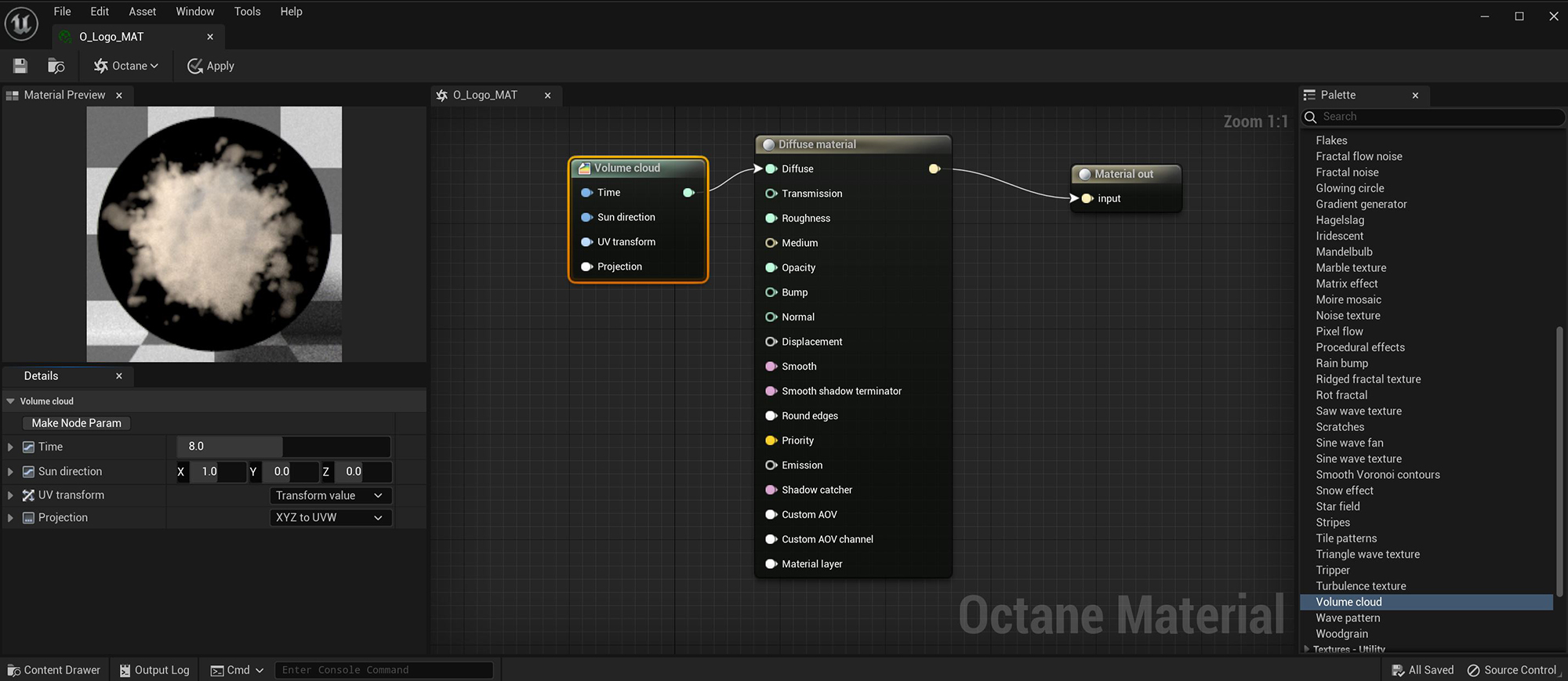Click the Material out input pin
This screenshot has height=681, width=1568.
[1087, 199]
